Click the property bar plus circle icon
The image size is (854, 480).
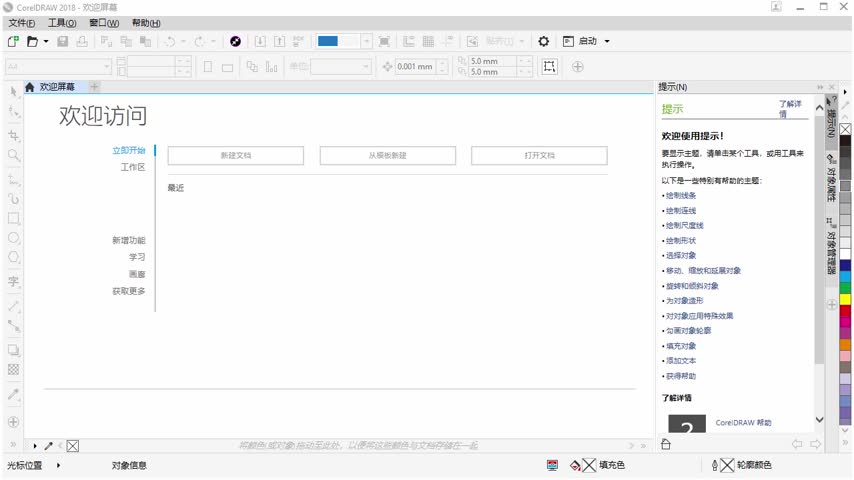[x=578, y=66]
